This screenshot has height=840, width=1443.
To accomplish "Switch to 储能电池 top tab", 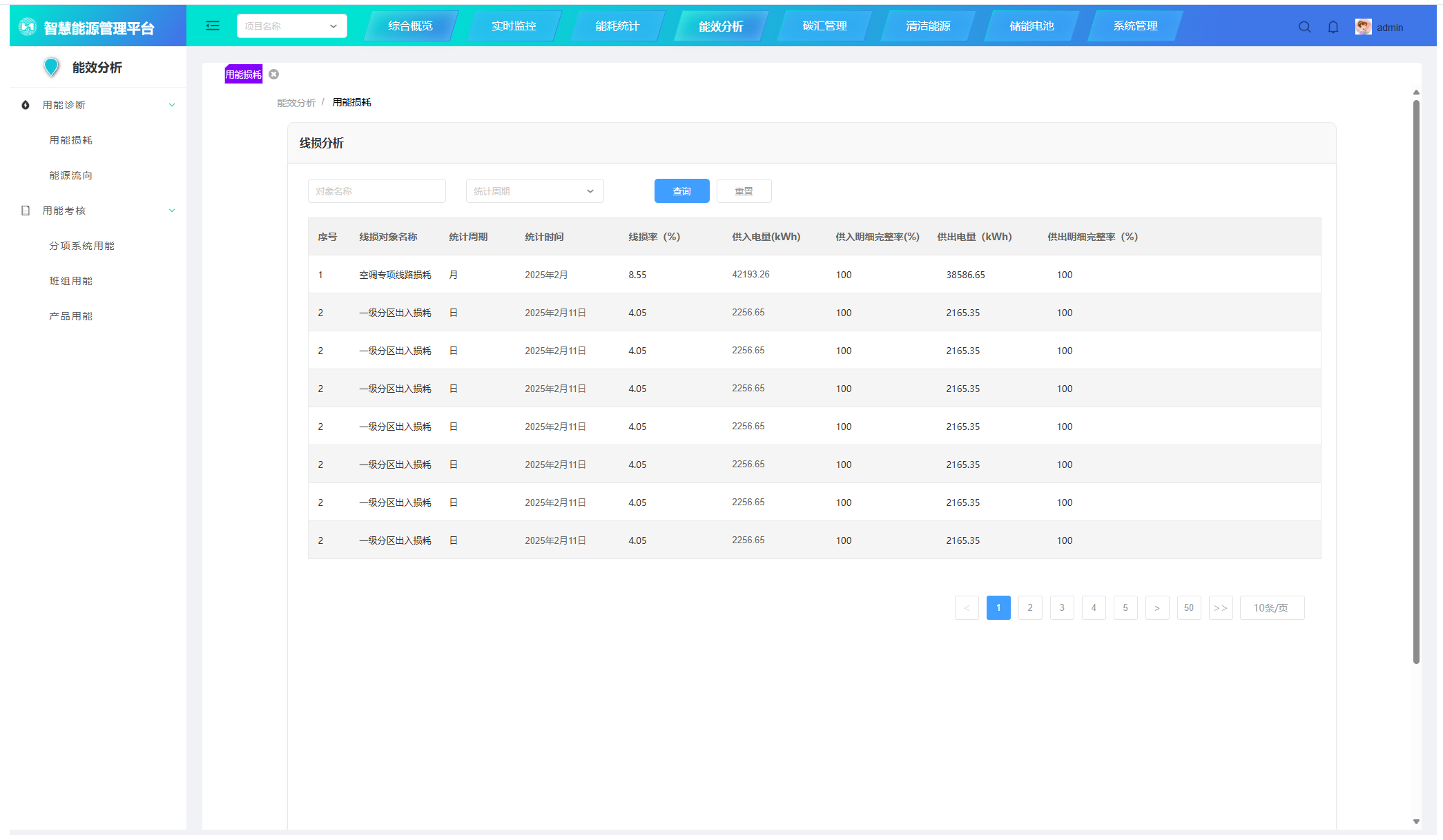I will click(x=1032, y=26).
